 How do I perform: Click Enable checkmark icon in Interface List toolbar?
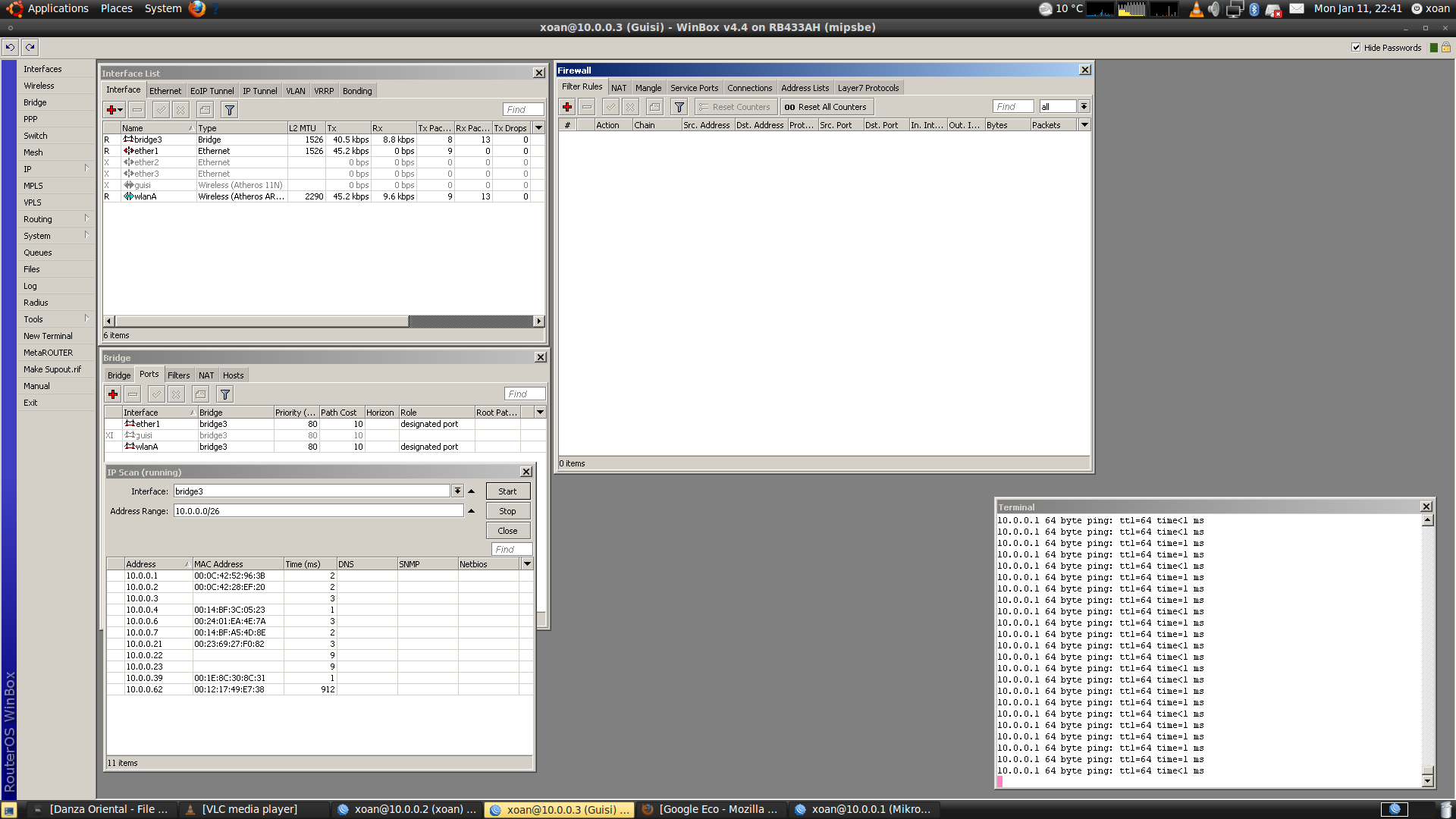[x=161, y=110]
